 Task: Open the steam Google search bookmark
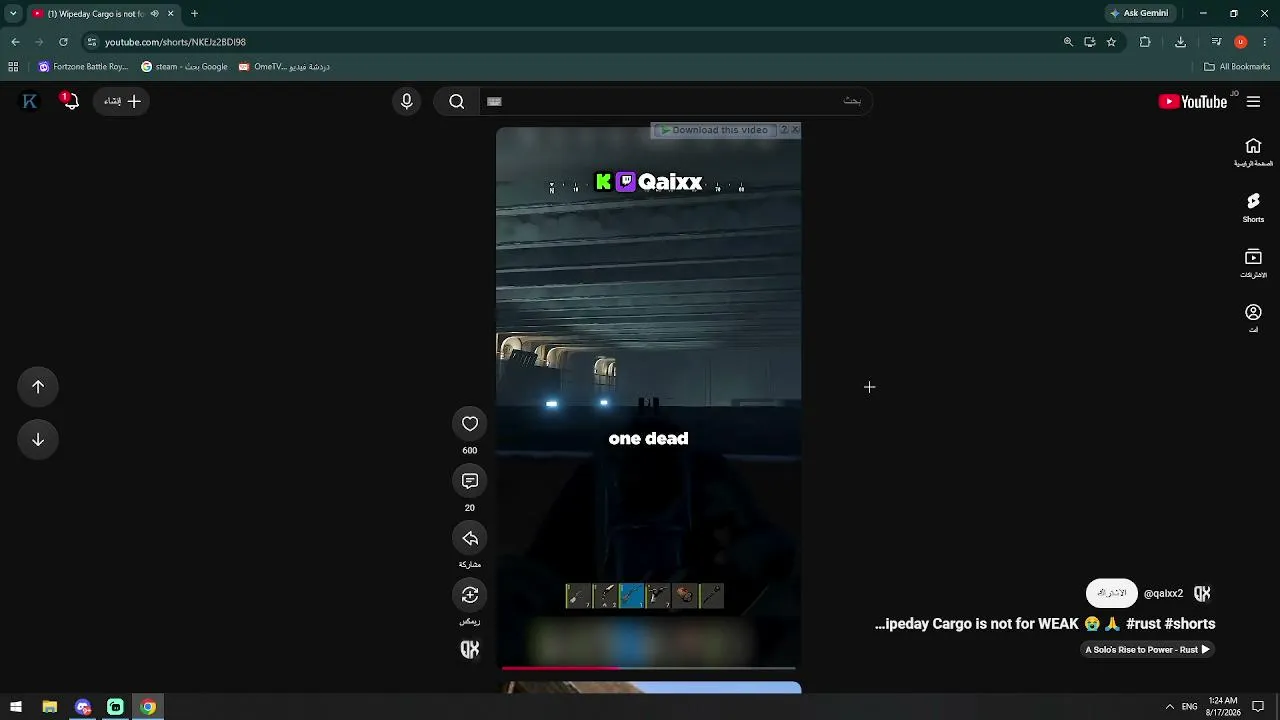(x=184, y=67)
